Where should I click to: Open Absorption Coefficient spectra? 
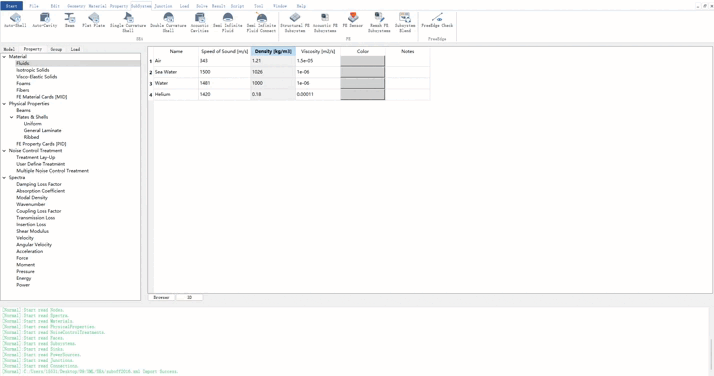click(41, 191)
